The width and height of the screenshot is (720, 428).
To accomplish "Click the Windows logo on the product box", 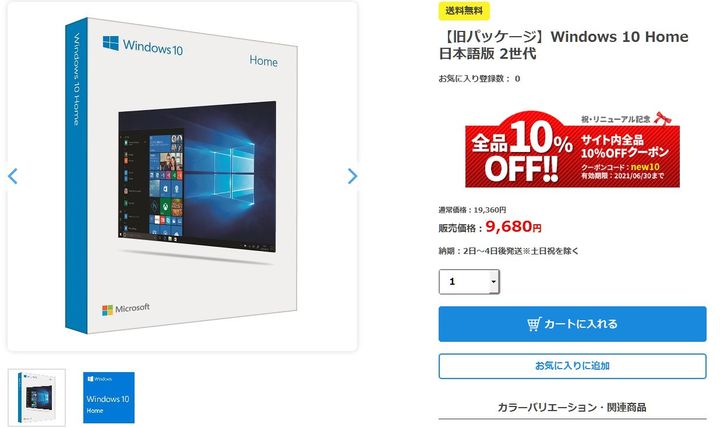I will pyautogui.click(x=111, y=43).
